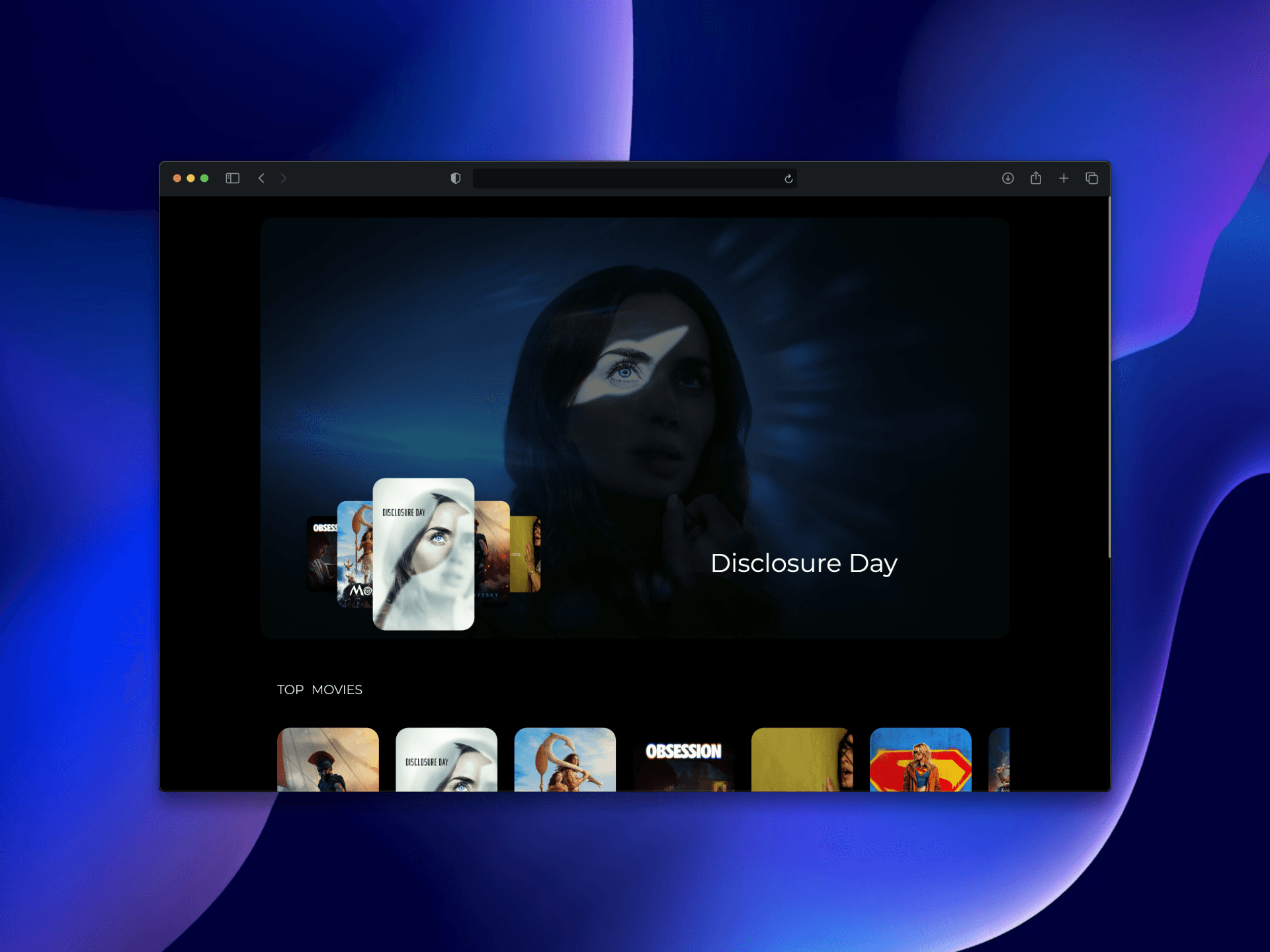The width and height of the screenshot is (1270, 952).
Task: Minimize the browser window with the yellow button
Action: (x=190, y=178)
